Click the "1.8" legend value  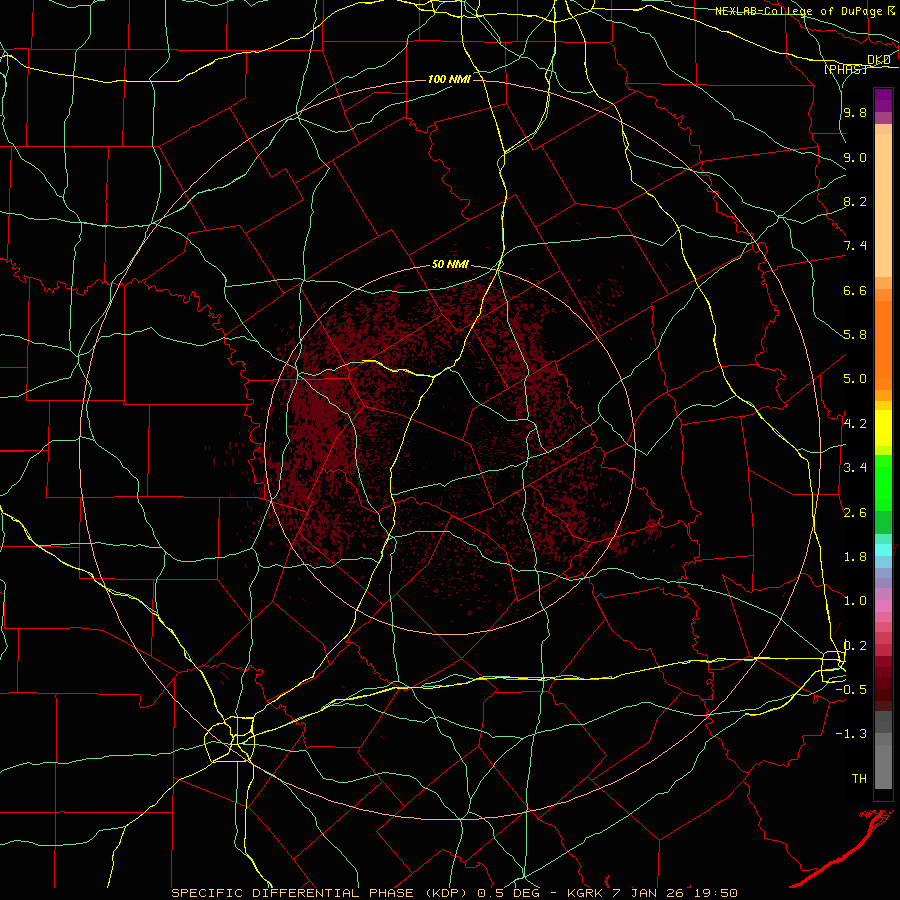click(855, 557)
